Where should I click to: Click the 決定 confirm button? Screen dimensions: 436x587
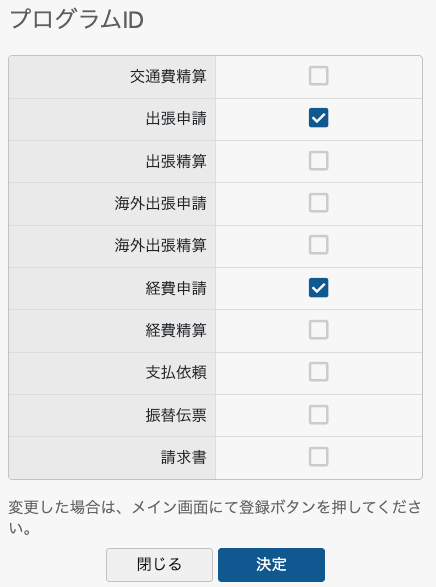coord(271,565)
